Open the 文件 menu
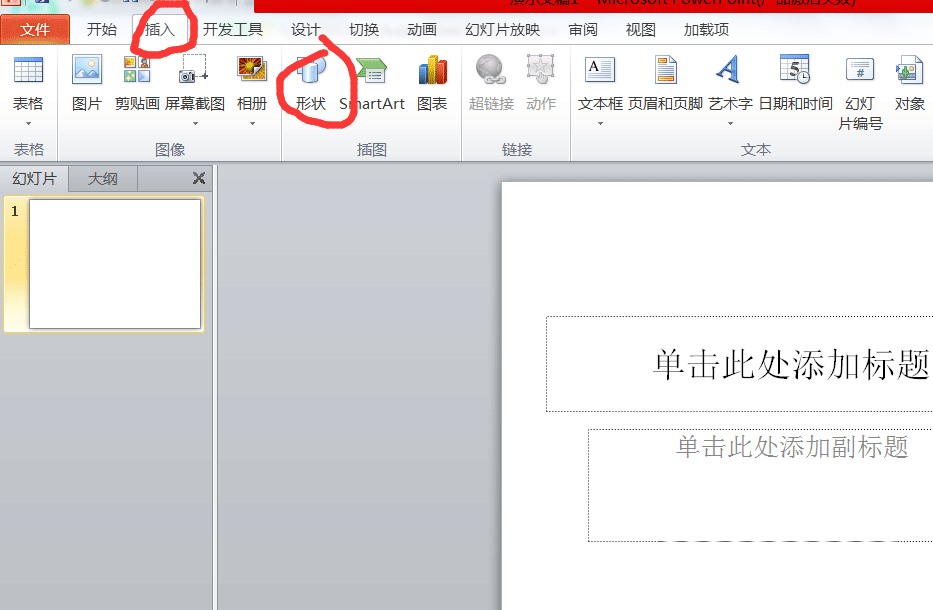 (x=35, y=30)
